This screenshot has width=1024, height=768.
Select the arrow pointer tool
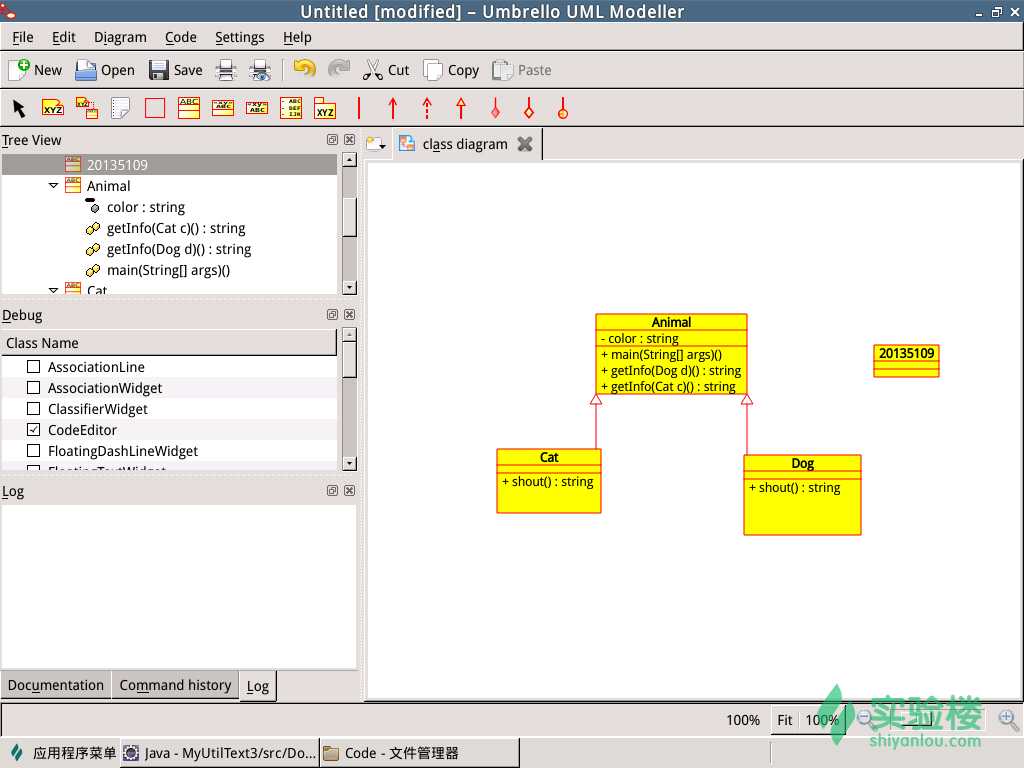19,108
